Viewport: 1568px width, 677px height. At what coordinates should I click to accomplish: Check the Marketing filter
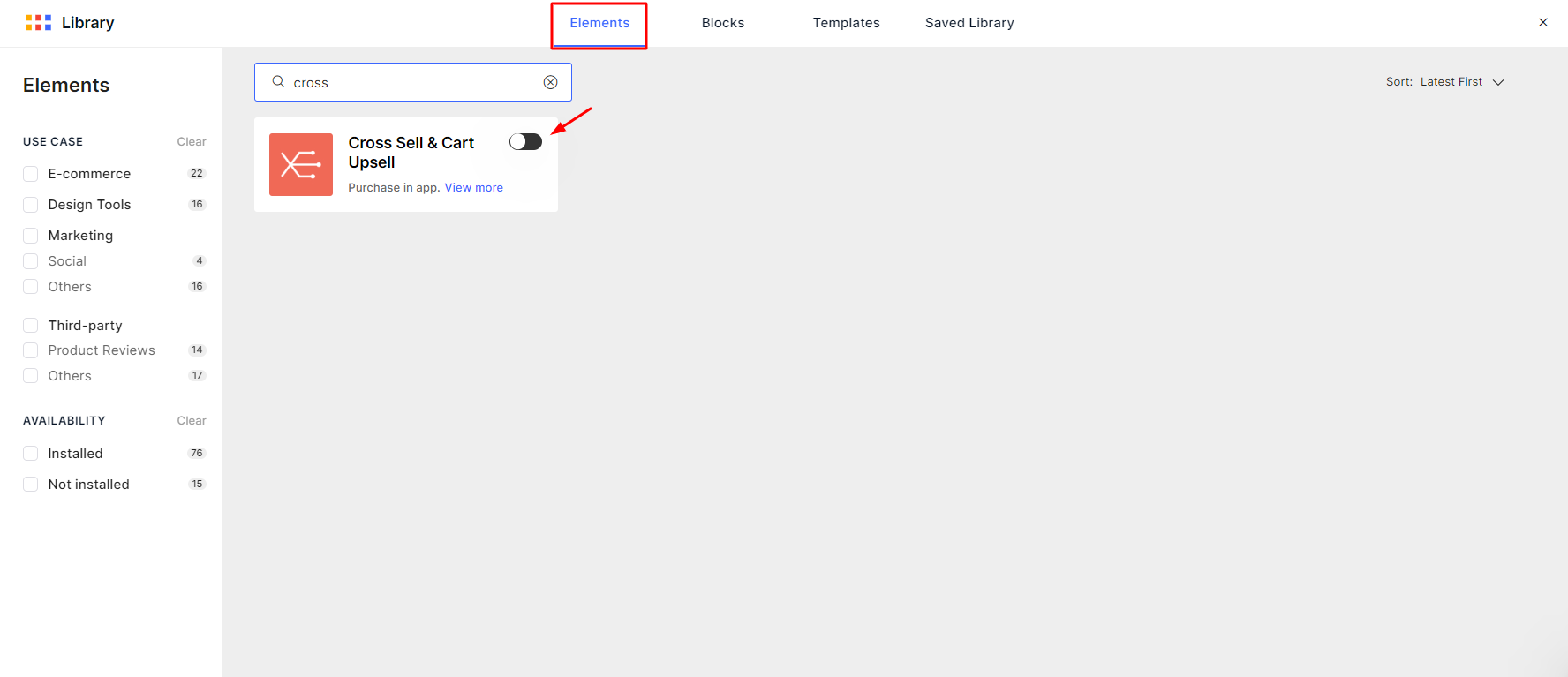tap(31, 236)
